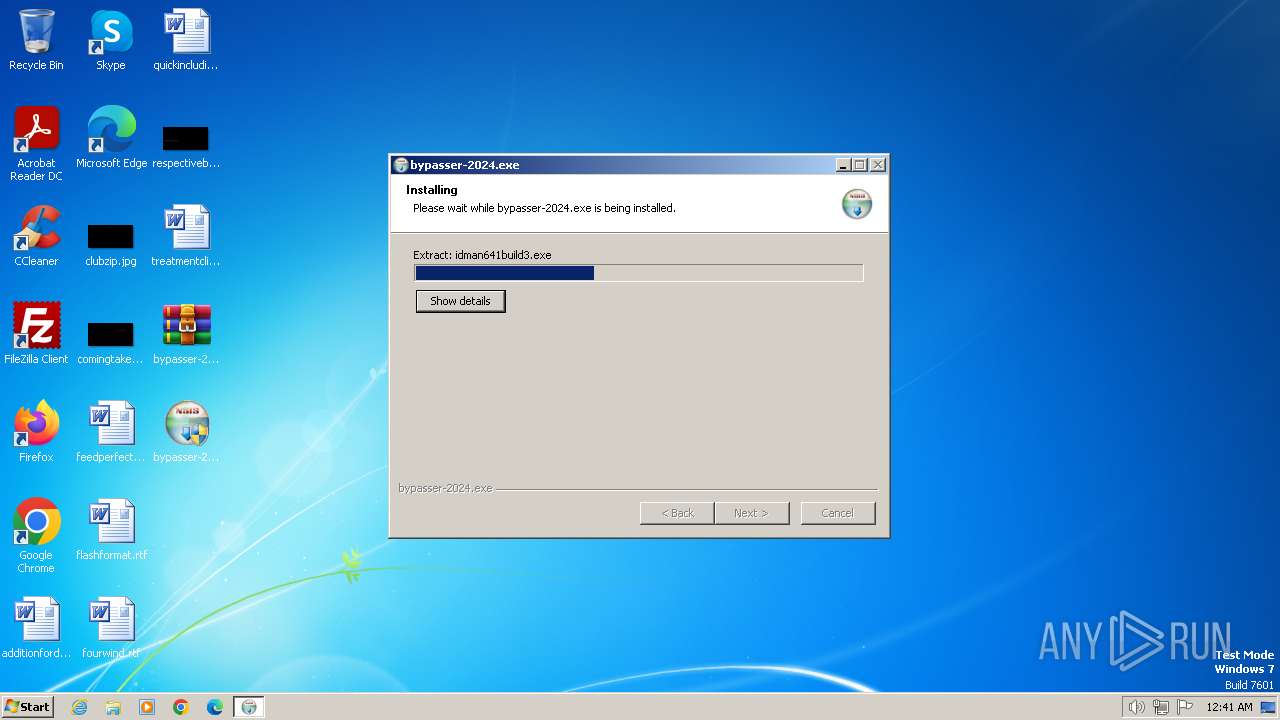Click the installation progress bar
The image size is (1280, 720).
point(639,273)
